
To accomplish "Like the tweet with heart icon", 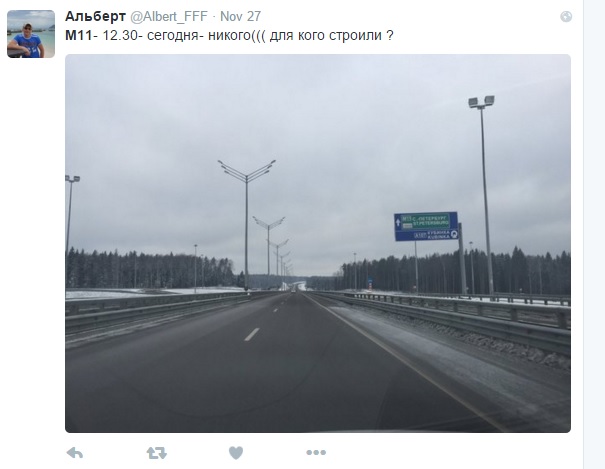I will (x=236, y=453).
